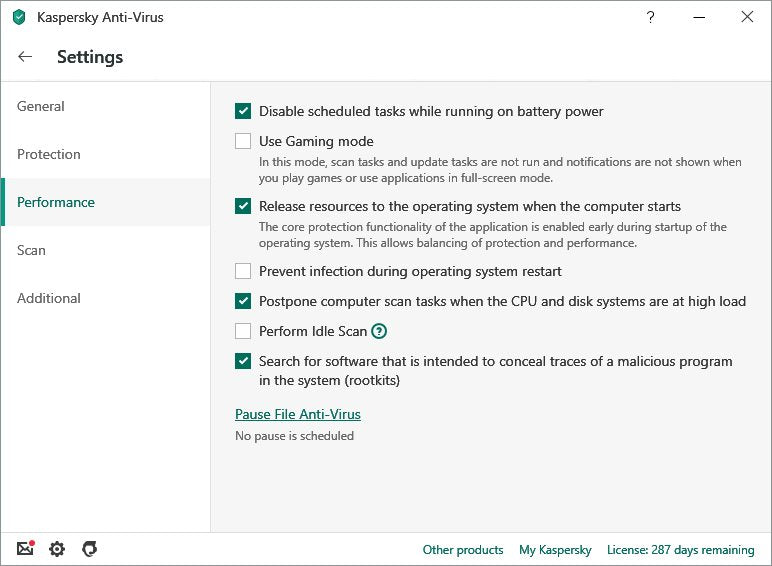Enable the Use Gaming mode checkbox
This screenshot has height=566, width=772.
click(x=243, y=141)
